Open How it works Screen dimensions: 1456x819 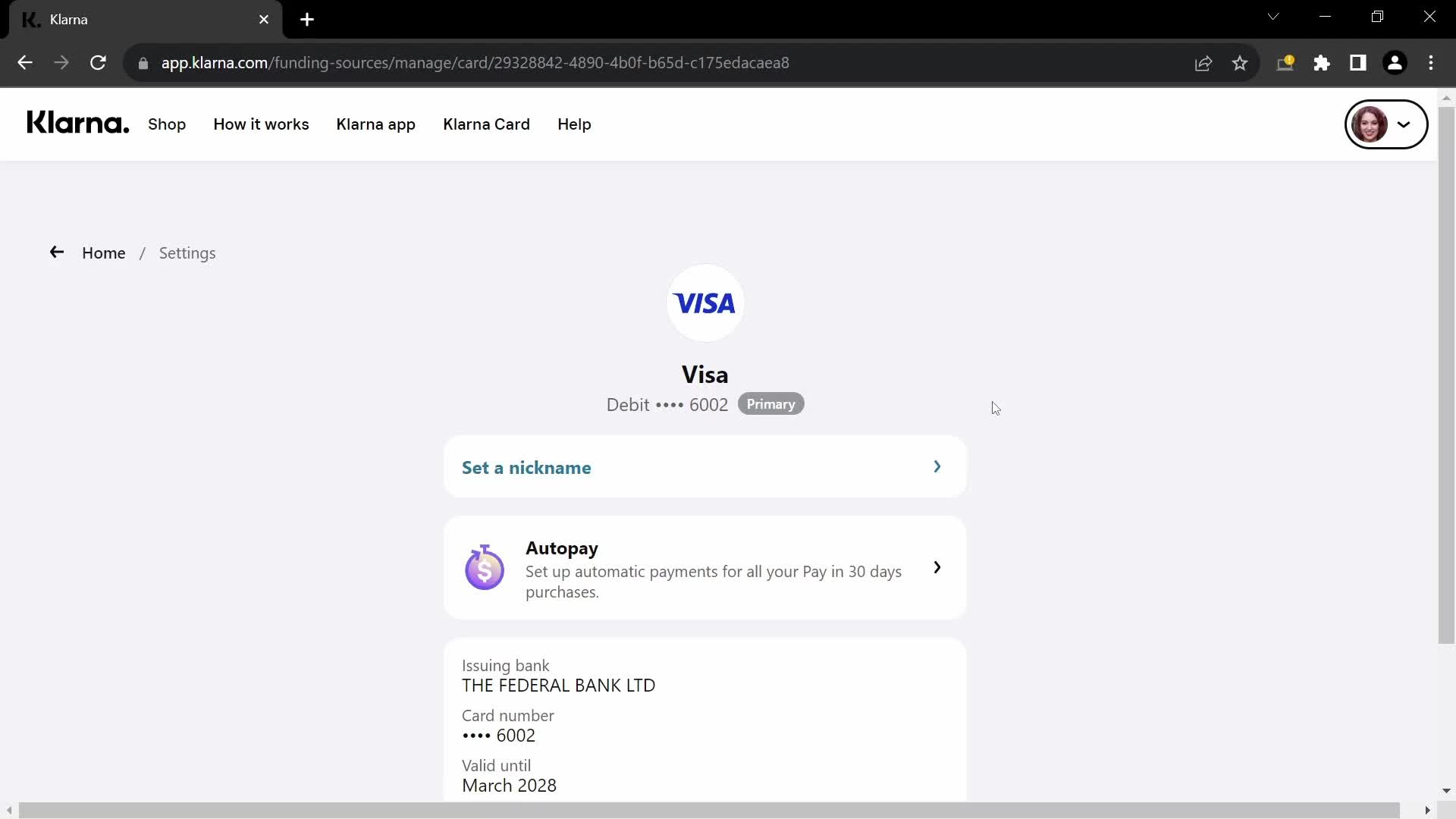261,124
